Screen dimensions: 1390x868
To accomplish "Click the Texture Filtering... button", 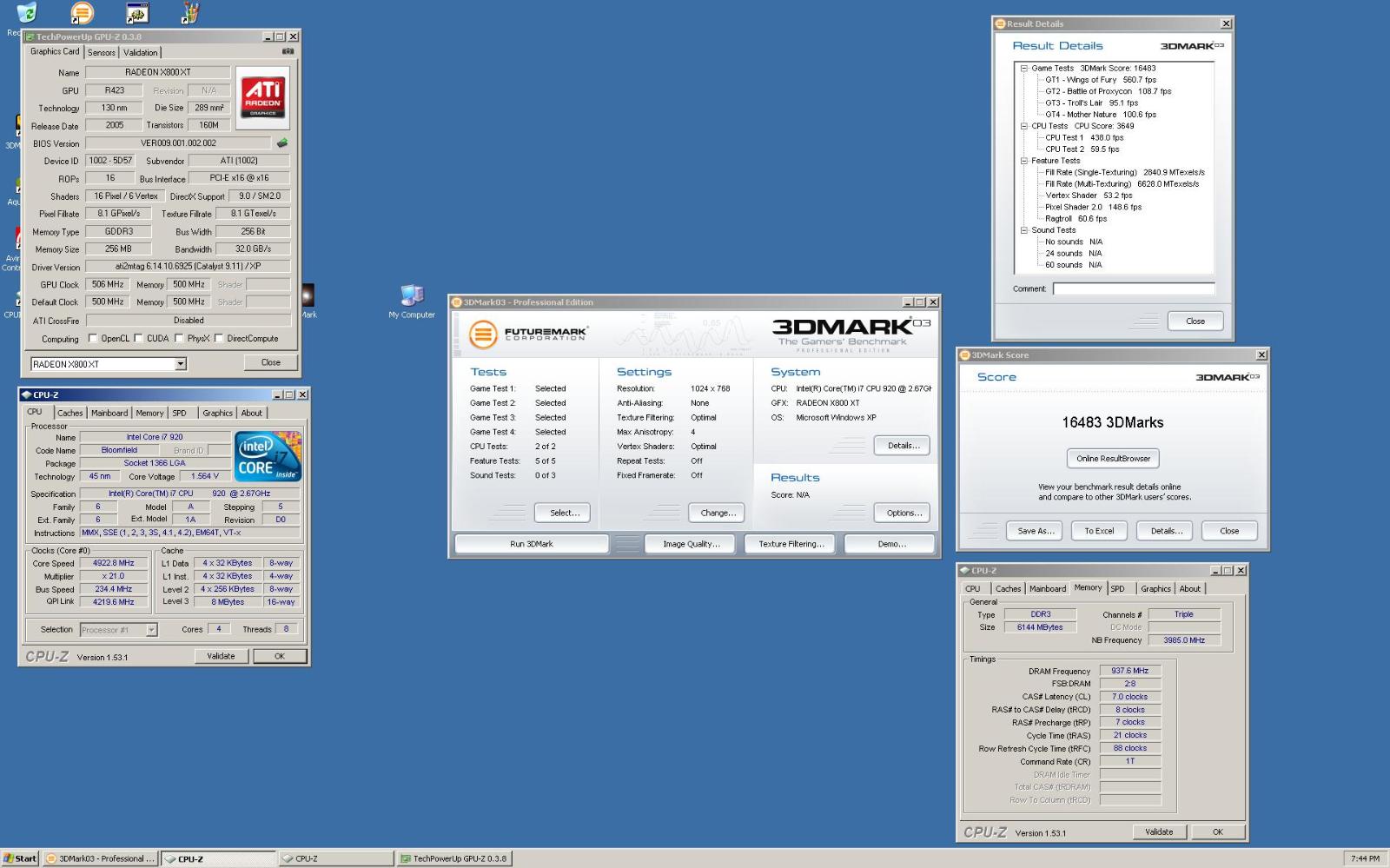I will coord(791,544).
